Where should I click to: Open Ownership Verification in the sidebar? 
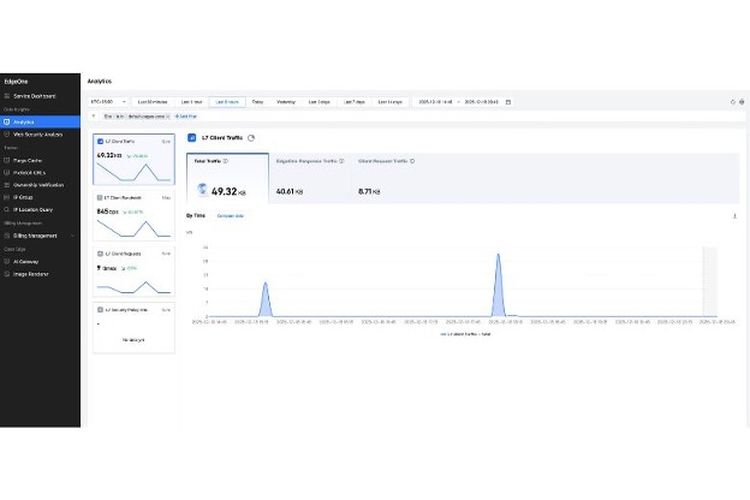(x=40, y=185)
